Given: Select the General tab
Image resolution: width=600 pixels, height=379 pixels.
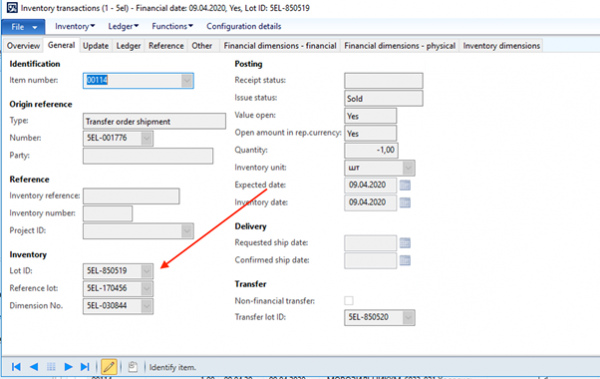Looking at the screenshot, I should (x=61, y=45).
